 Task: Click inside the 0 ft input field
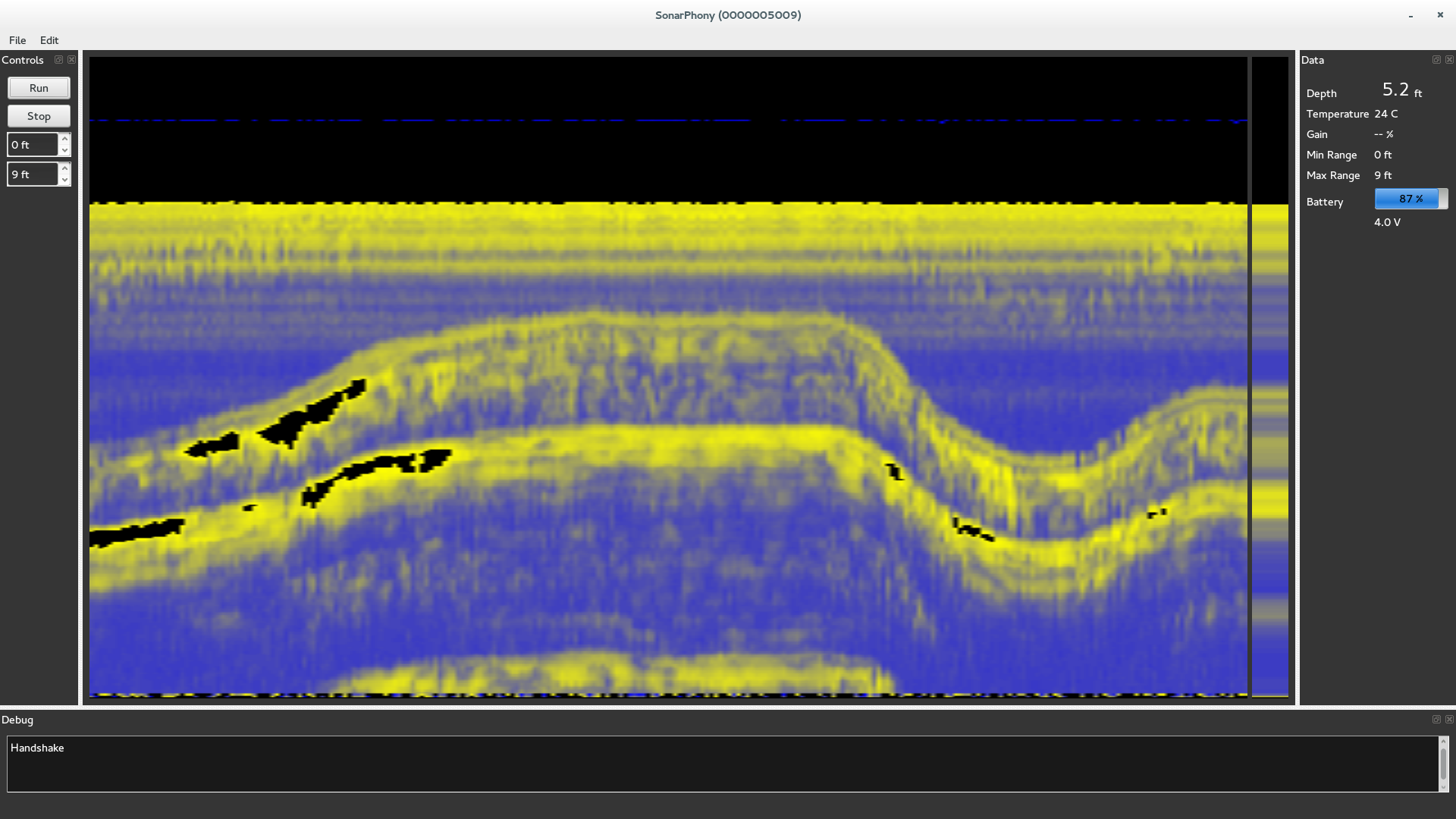(33, 145)
